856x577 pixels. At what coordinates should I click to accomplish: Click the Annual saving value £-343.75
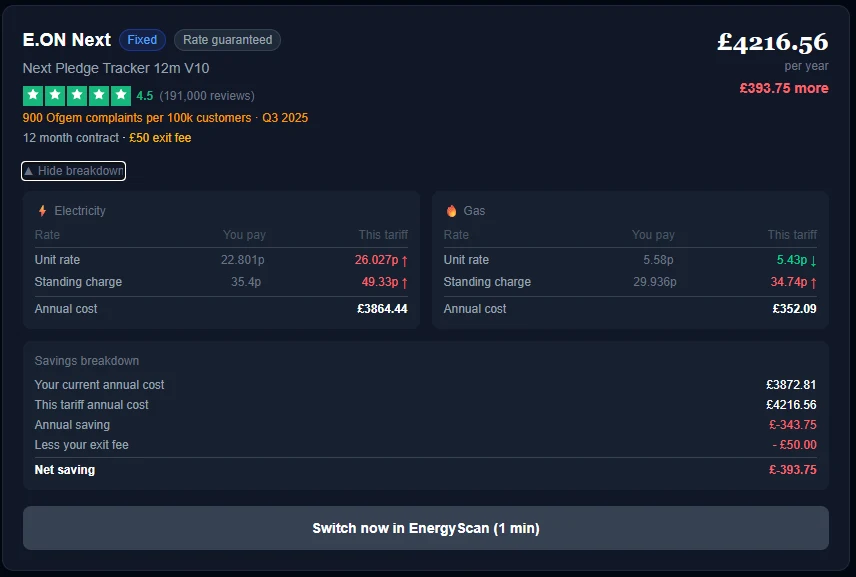793,425
